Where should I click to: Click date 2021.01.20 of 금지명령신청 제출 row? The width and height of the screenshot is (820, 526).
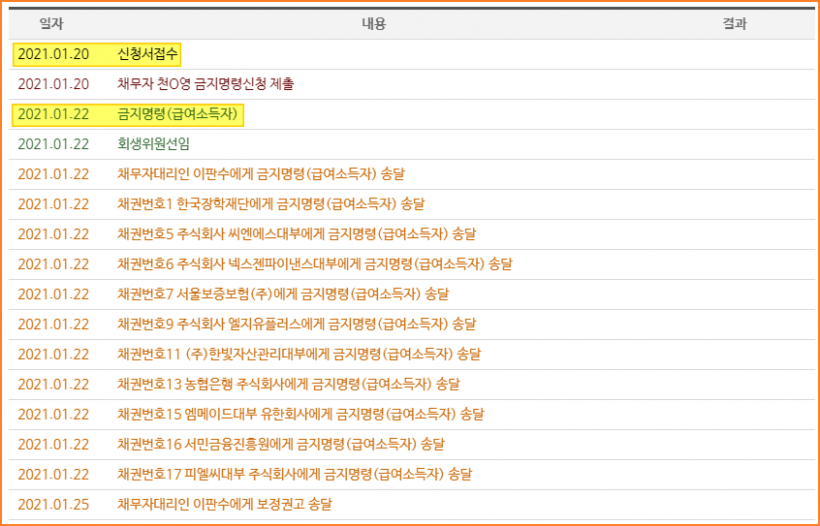pos(53,84)
